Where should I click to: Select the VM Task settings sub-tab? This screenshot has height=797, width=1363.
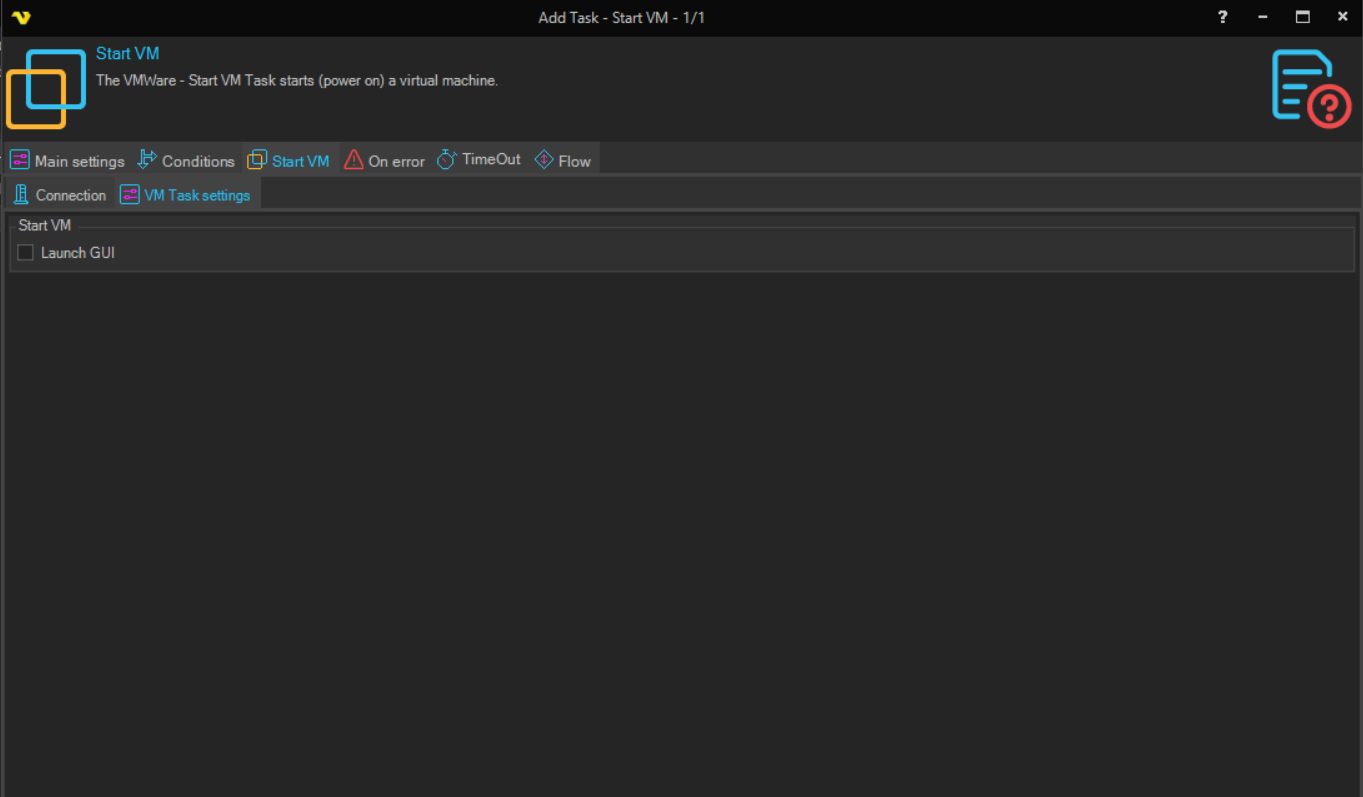[197, 195]
